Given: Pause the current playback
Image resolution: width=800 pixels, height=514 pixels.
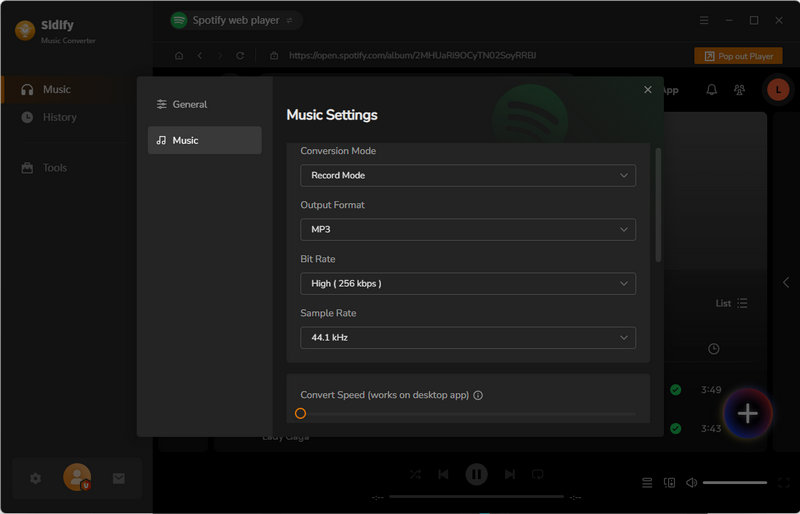Looking at the screenshot, I should tap(477, 475).
